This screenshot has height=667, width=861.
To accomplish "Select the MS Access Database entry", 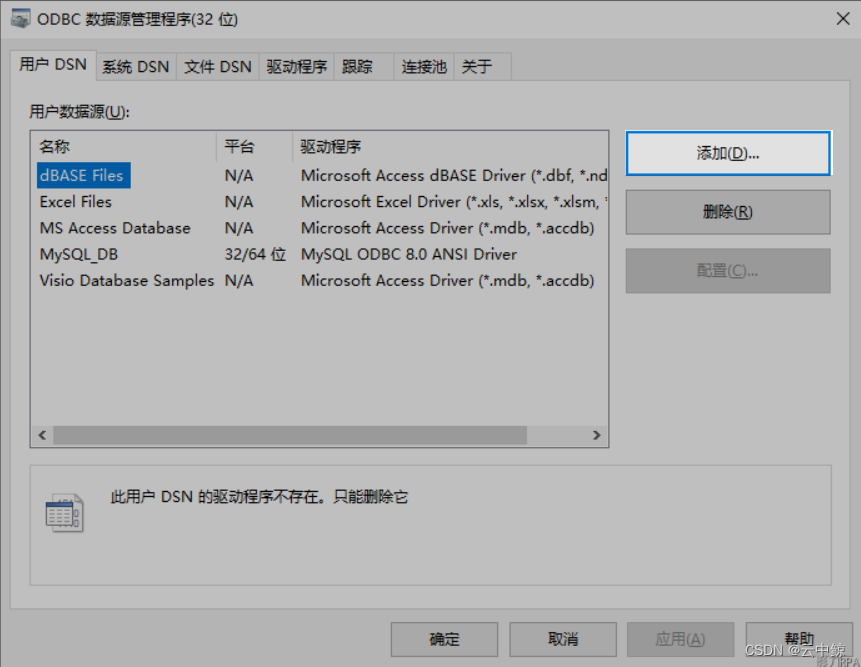I will 113,228.
